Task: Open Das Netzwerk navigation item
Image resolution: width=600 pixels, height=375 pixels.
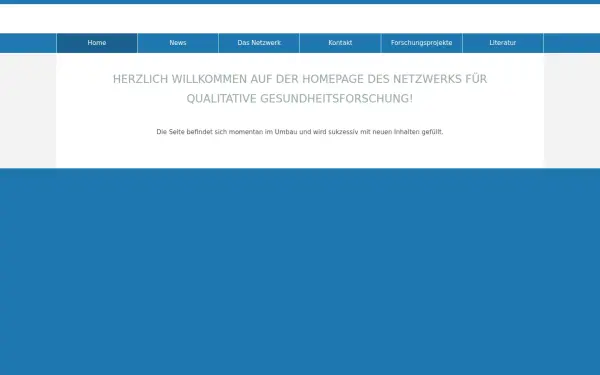Action: pyautogui.click(x=259, y=43)
